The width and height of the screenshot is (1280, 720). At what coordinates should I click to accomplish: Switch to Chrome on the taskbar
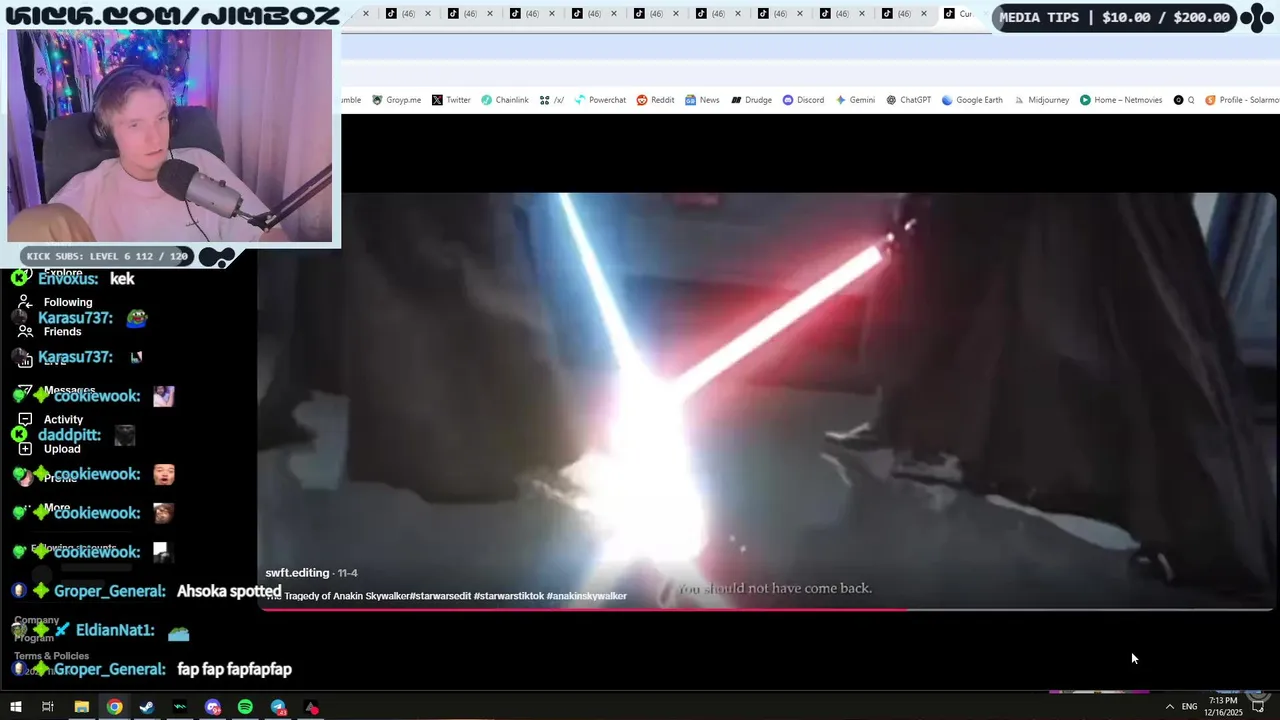115,707
